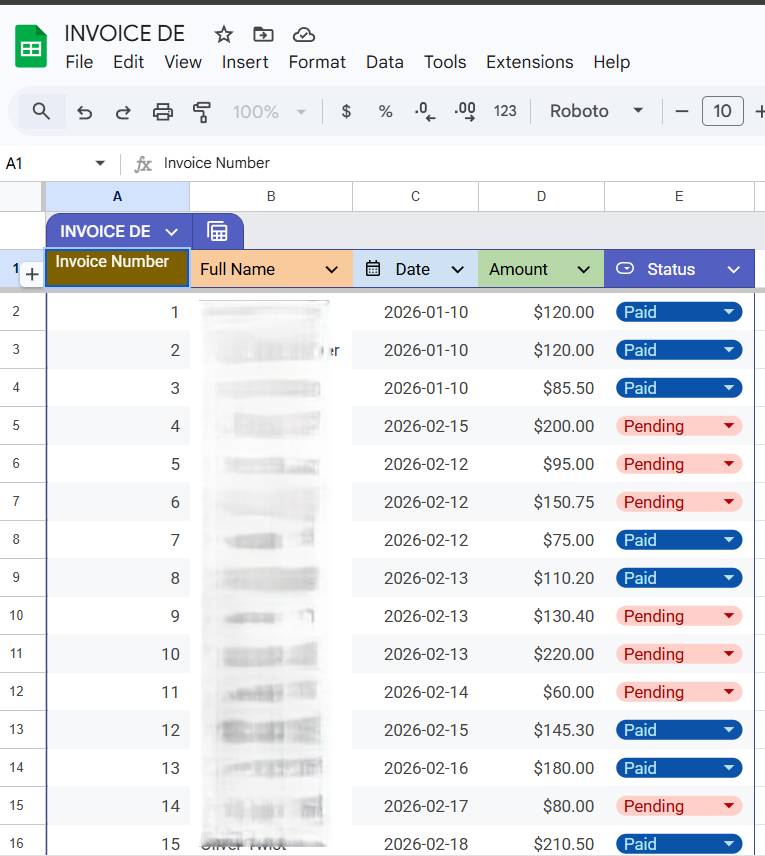The width and height of the screenshot is (765, 856).
Task: Select row 5 header
Action: click(16, 425)
